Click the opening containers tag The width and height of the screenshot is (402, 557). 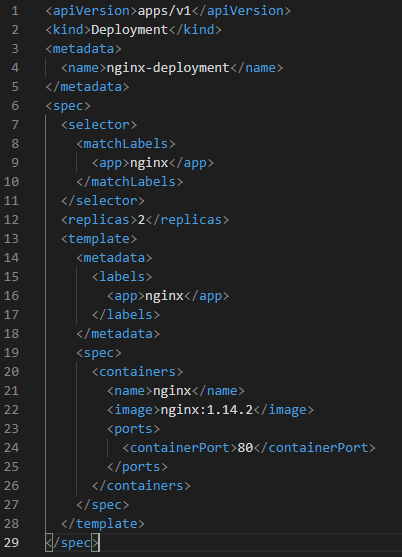click(137, 372)
